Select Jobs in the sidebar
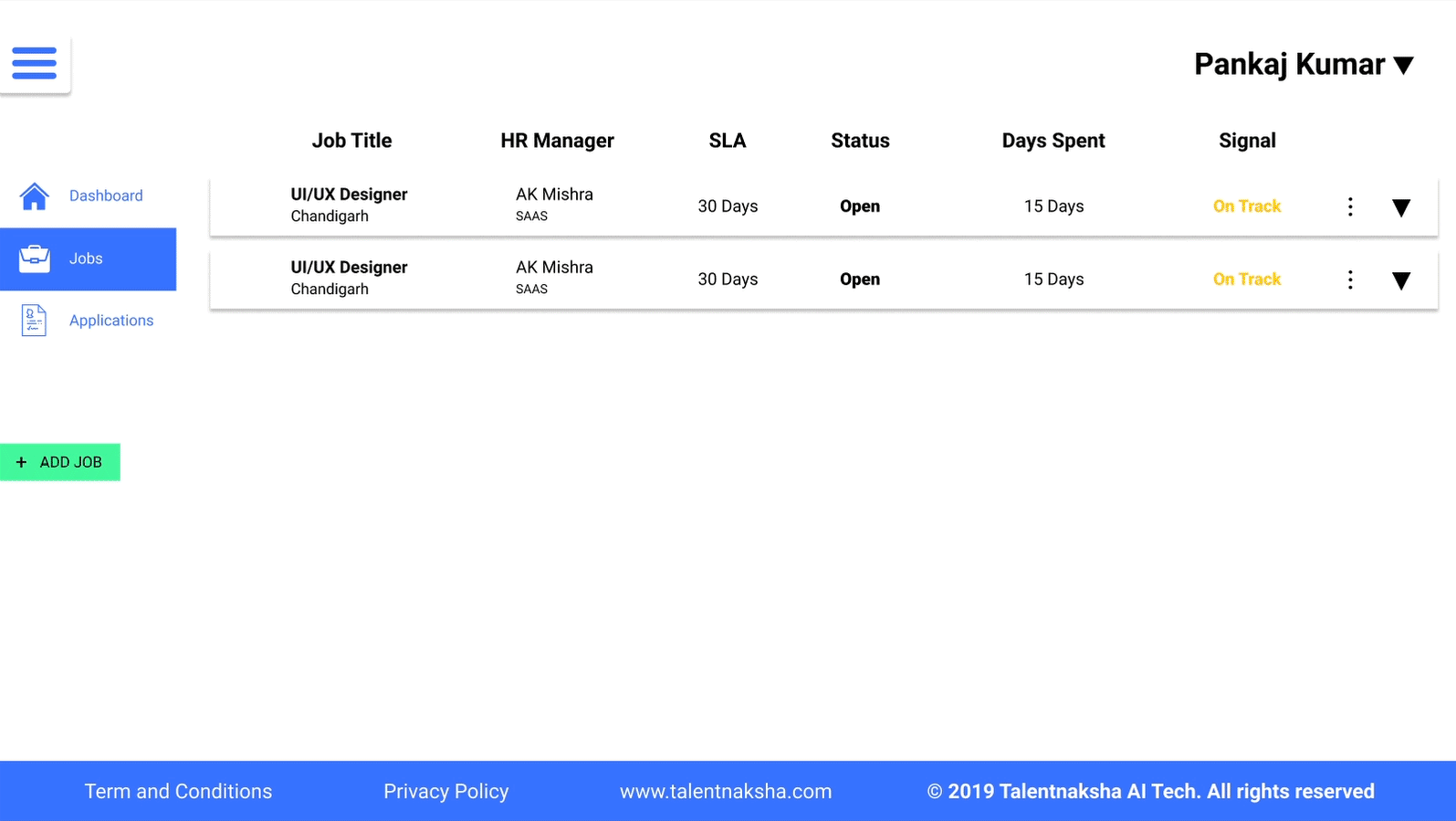The height and width of the screenshot is (821, 1456). (89, 259)
